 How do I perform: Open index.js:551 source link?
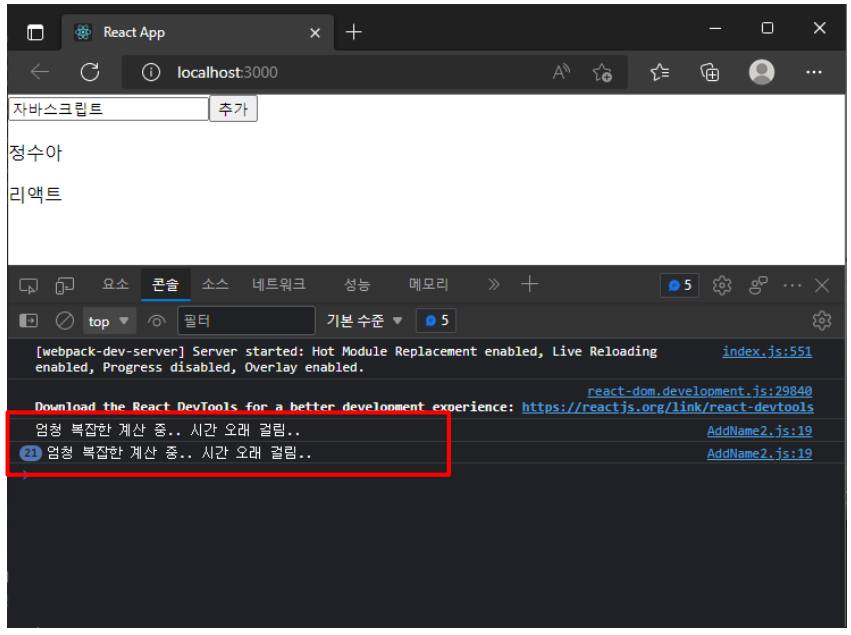click(x=767, y=352)
